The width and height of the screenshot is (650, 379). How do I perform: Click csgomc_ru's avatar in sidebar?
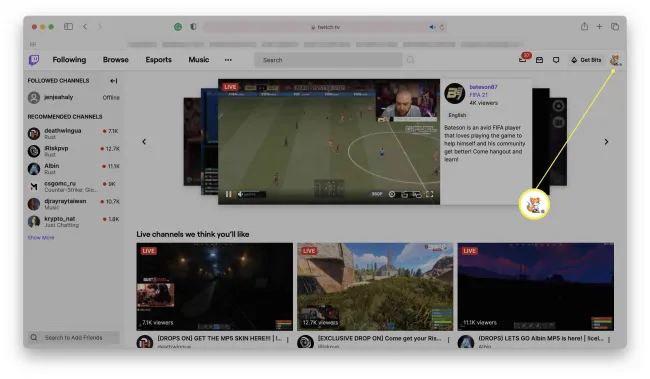[x=34, y=187]
